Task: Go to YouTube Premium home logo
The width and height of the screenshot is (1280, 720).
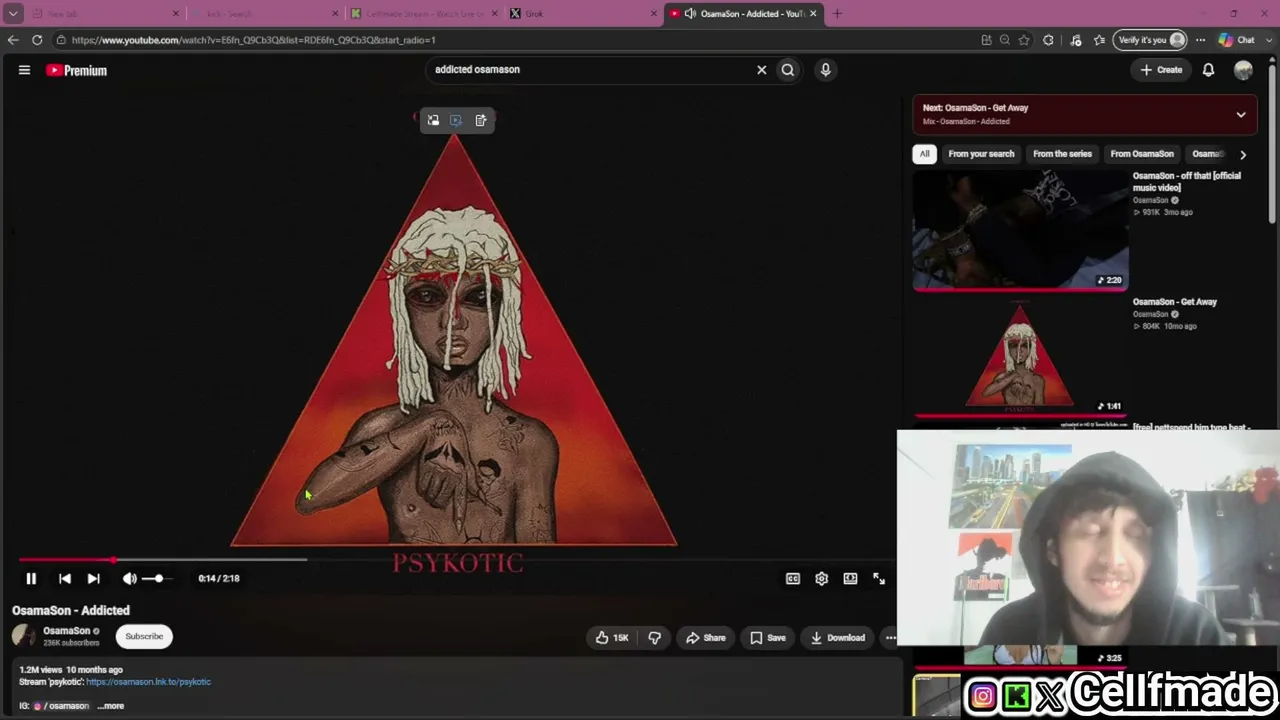Action: 76,70
